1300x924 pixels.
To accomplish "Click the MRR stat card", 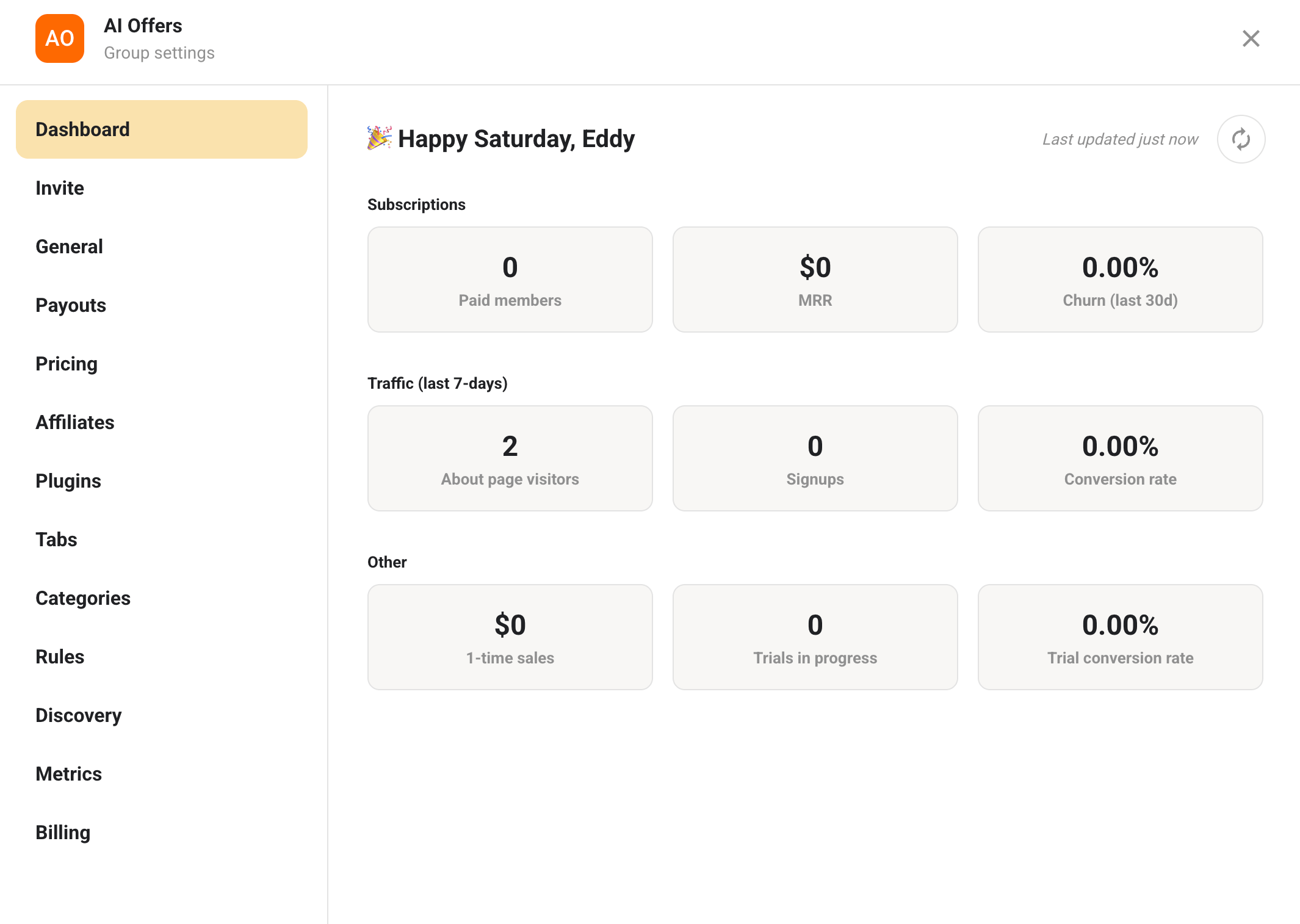I will click(815, 280).
